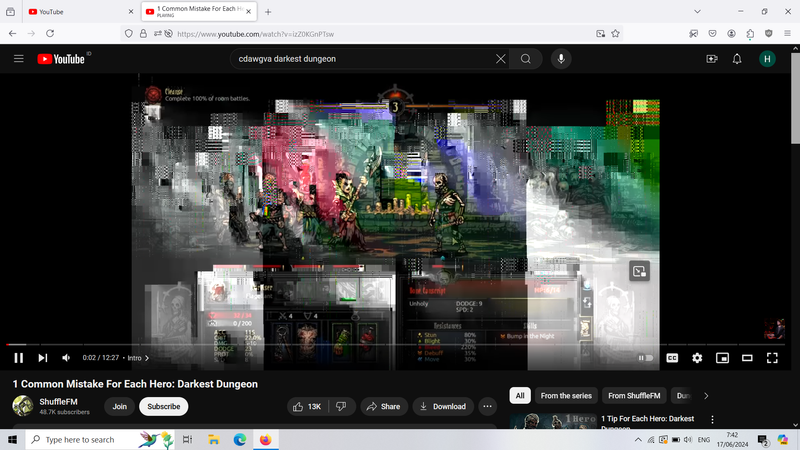The width and height of the screenshot is (800, 450).
Task: Mute the video volume
Action: 67,358
